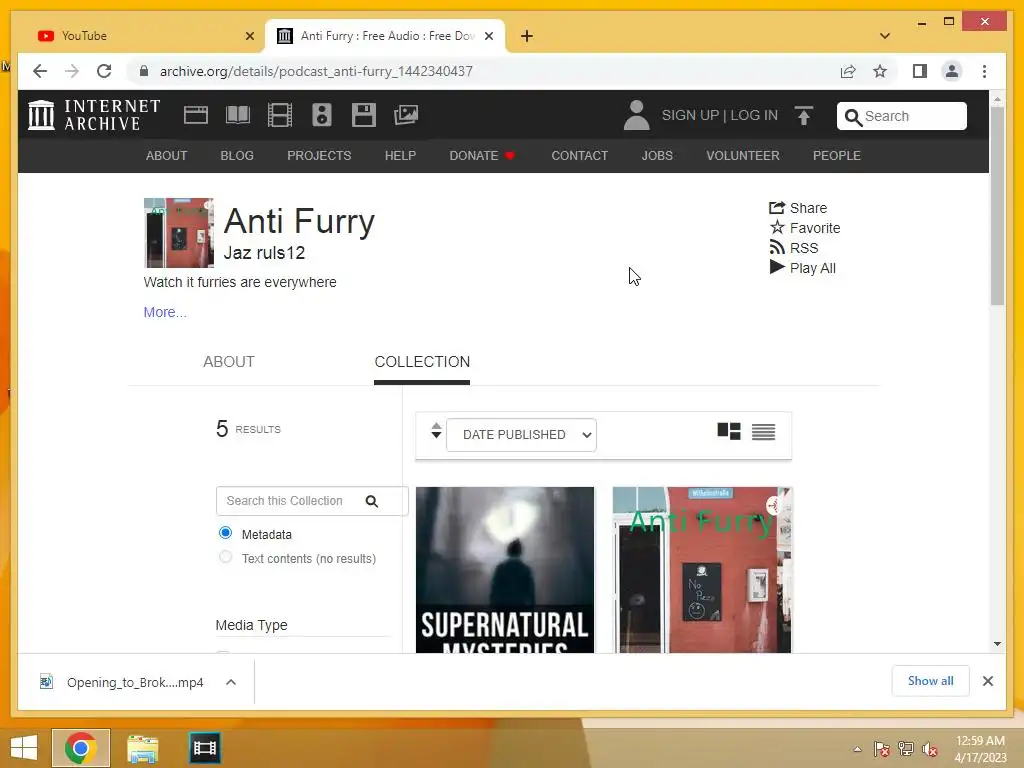
Task: Submit the collection search magnifier
Action: coord(372,501)
